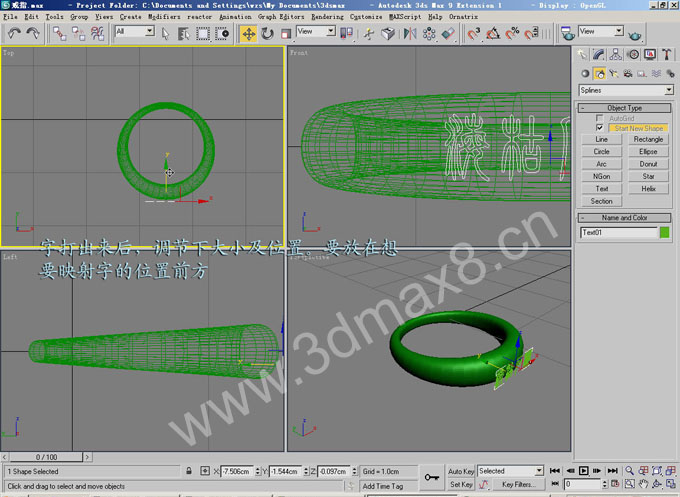Click the Text01 object name field

(x=618, y=232)
